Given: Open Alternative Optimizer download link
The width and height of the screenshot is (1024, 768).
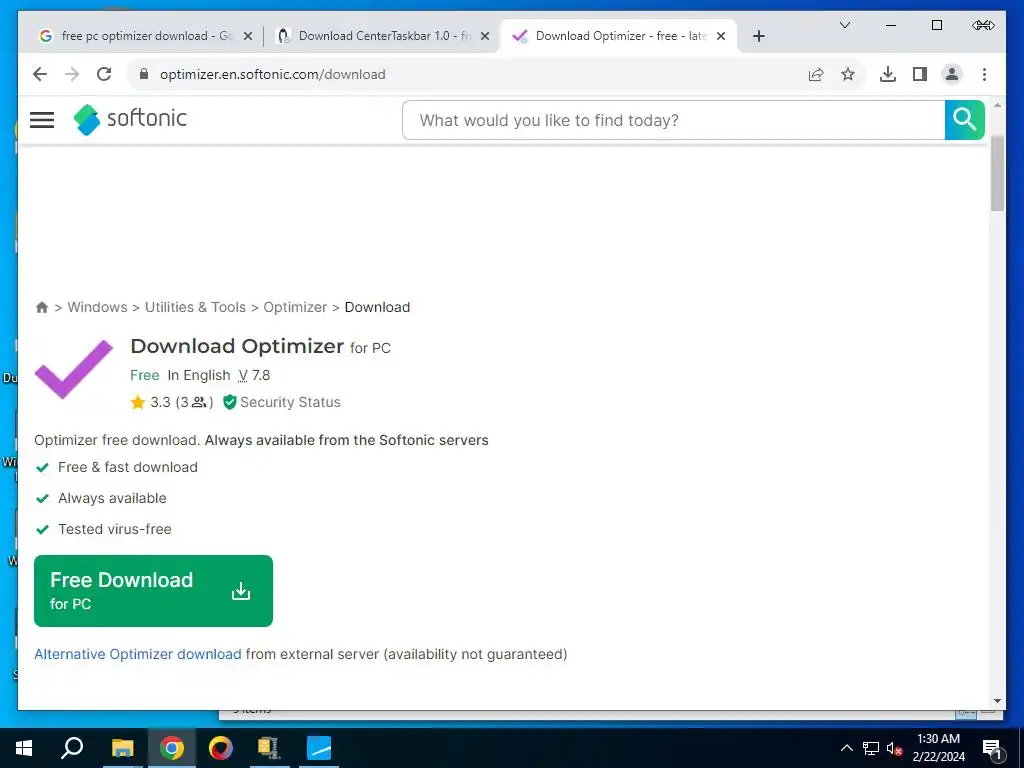Looking at the screenshot, I should tap(138, 654).
